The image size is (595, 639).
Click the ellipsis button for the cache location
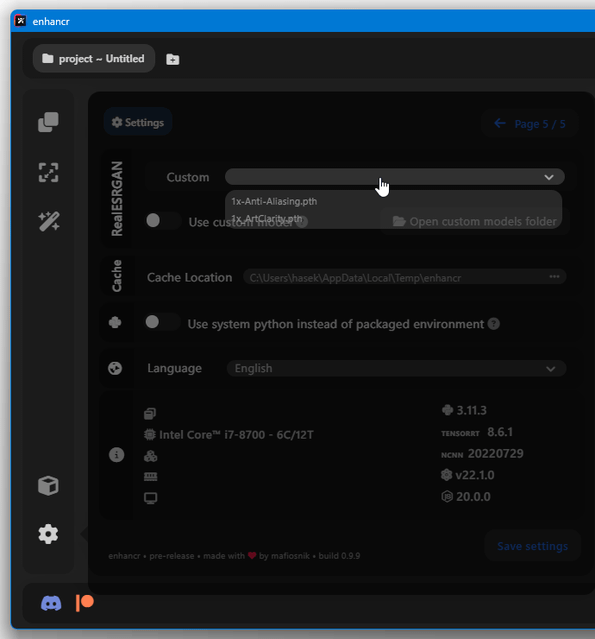(x=554, y=277)
